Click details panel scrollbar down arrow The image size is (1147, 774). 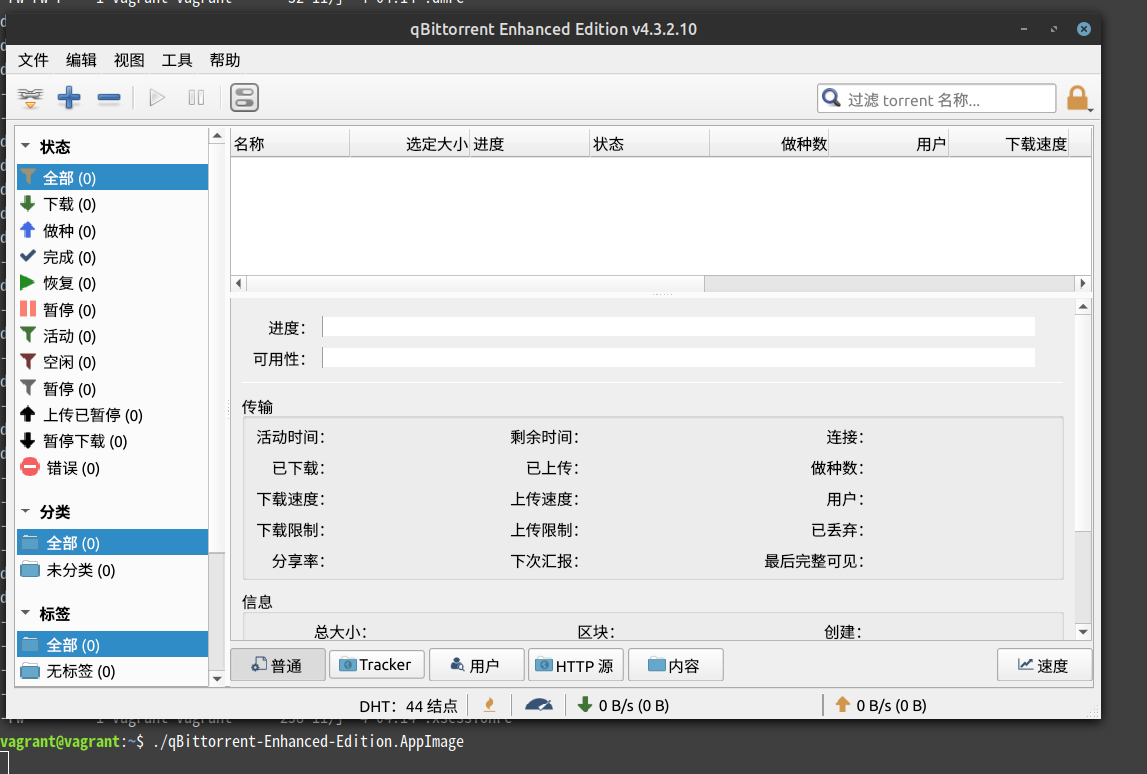[1083, 631]
